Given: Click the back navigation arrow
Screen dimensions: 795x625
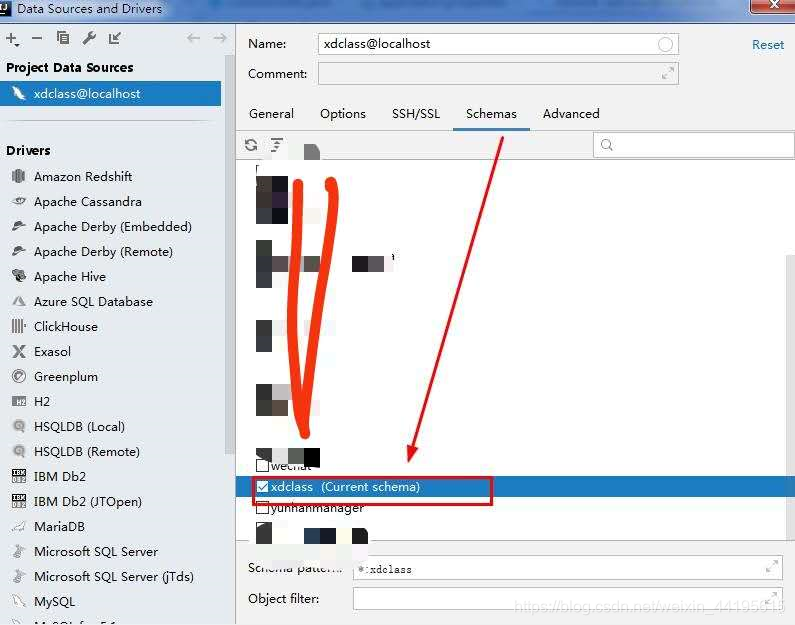Looking at the screenshot, I should [194, 39].
